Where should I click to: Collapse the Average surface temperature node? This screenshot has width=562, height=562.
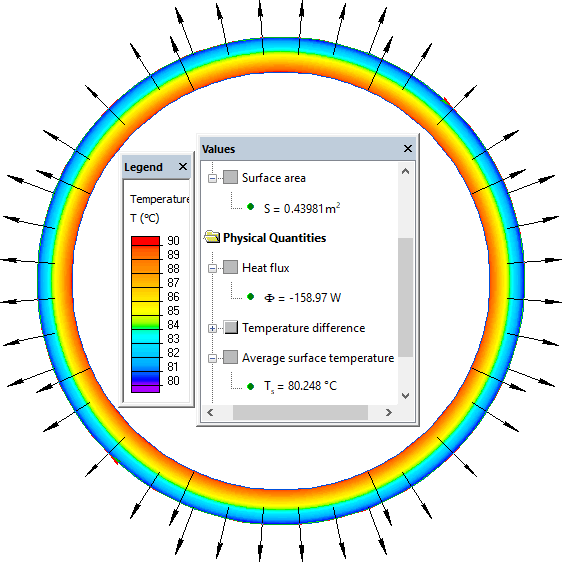(x=213, y=358)
